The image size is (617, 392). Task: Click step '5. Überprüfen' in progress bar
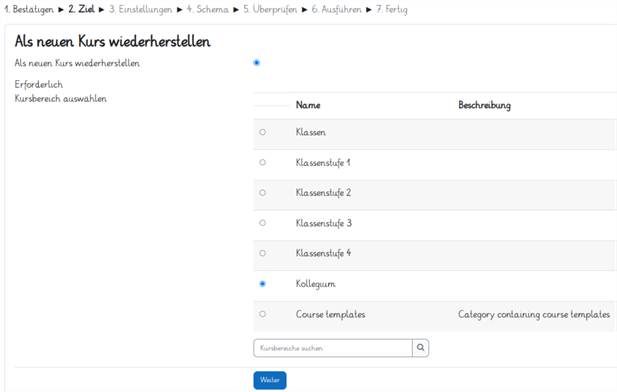[x=270, y=9]
